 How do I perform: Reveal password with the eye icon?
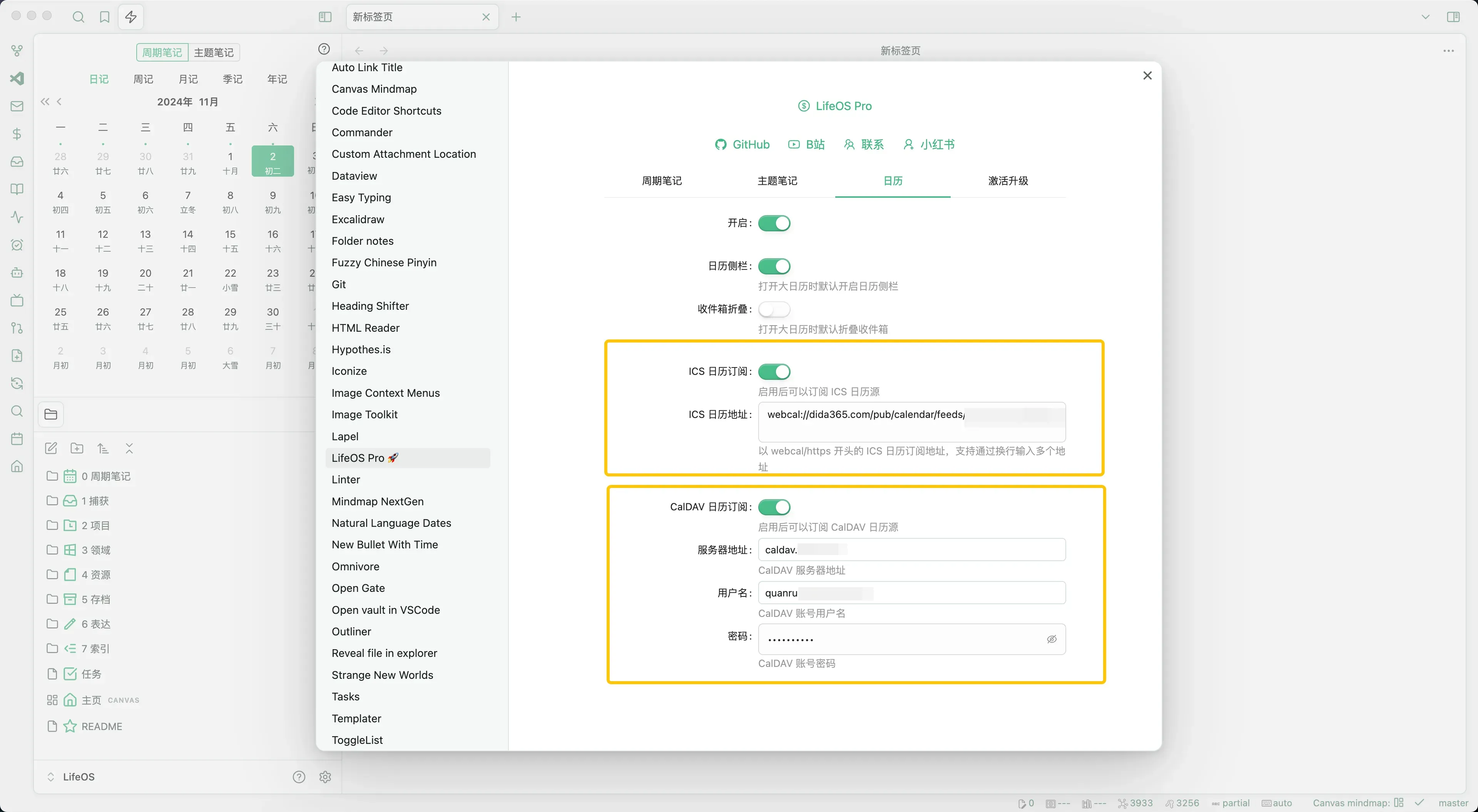pyautogui.click(x=1051, y=639)
